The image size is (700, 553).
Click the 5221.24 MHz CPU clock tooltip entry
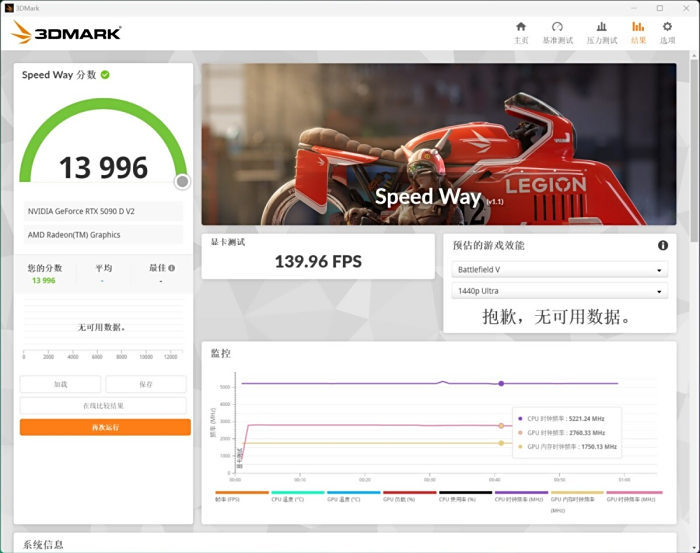click(562, 419)
